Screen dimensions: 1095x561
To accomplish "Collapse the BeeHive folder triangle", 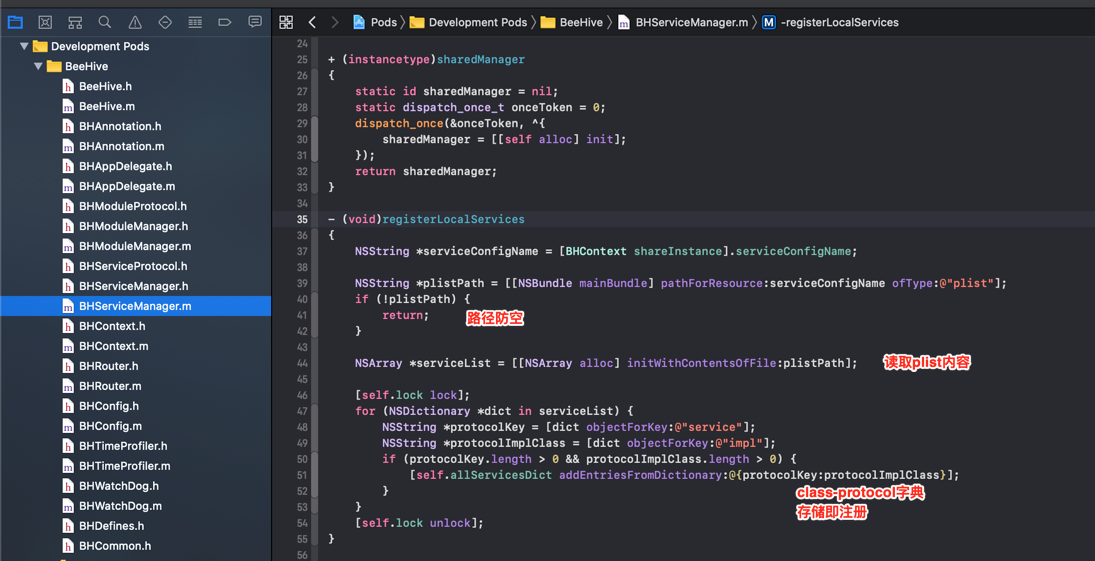I will coord(38,66).
